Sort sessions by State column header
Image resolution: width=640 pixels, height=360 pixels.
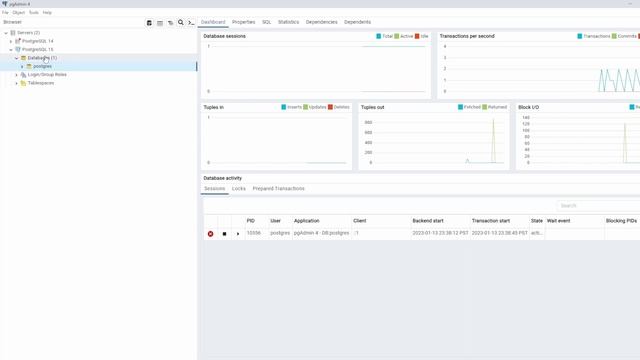point(537,221)
